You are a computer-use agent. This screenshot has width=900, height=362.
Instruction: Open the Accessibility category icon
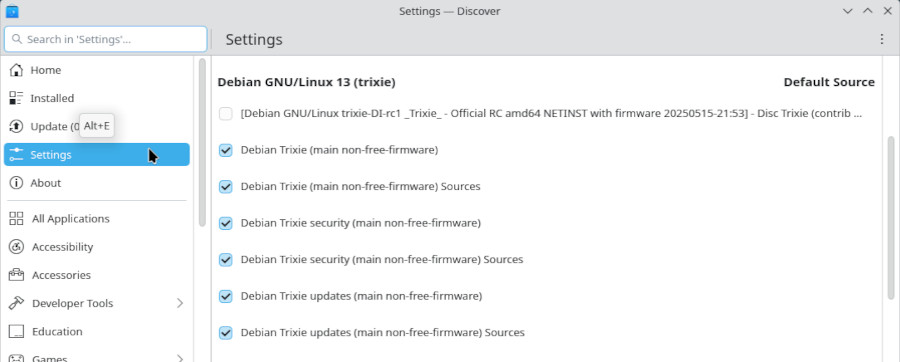point(17,247)
